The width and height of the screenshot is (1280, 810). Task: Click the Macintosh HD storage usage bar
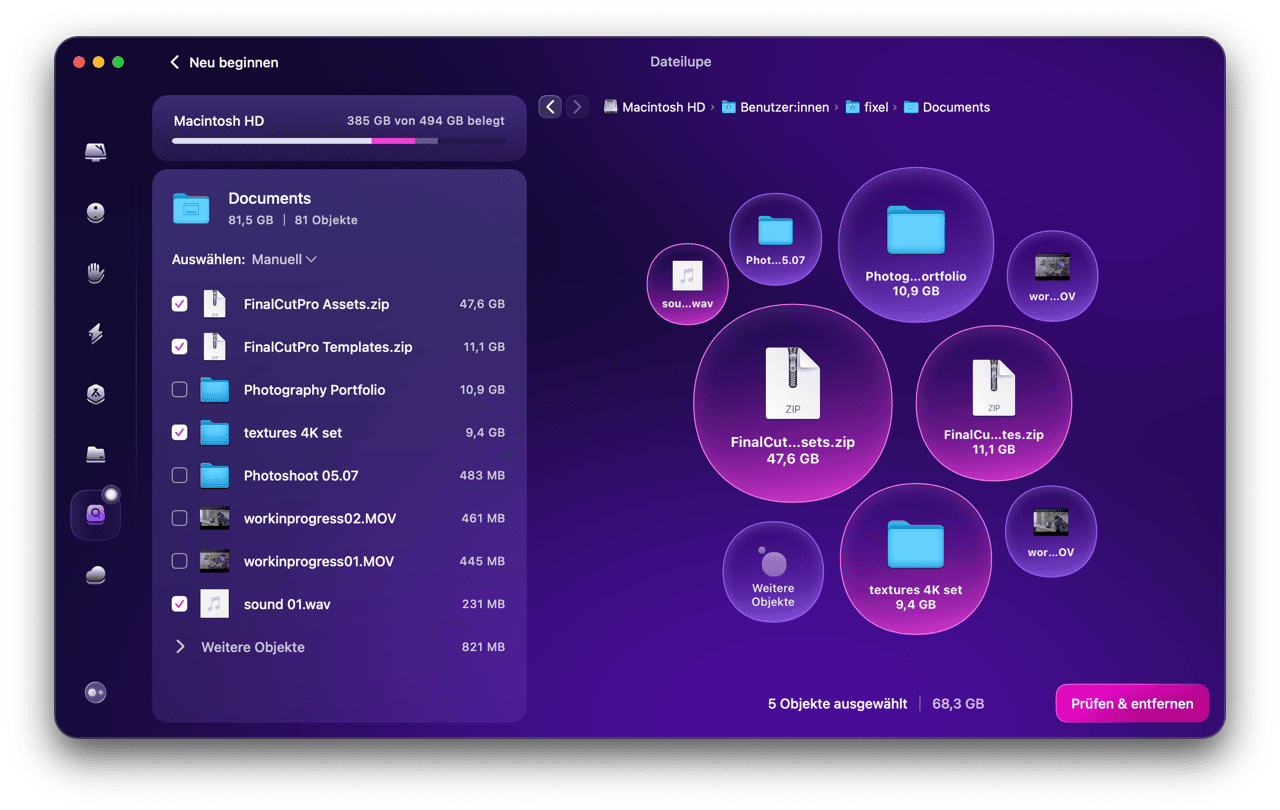[338, 141]
